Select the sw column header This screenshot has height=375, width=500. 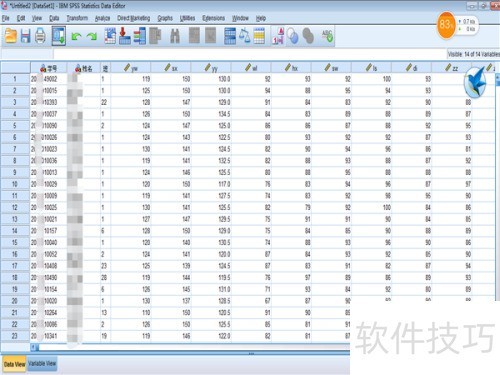click(x=331, y=68)
